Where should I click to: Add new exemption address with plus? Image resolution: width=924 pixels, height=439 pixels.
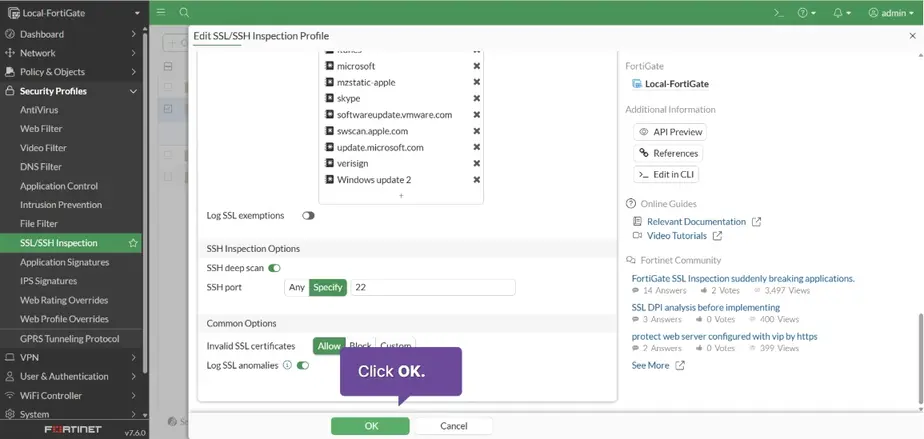tap(401, 195)
